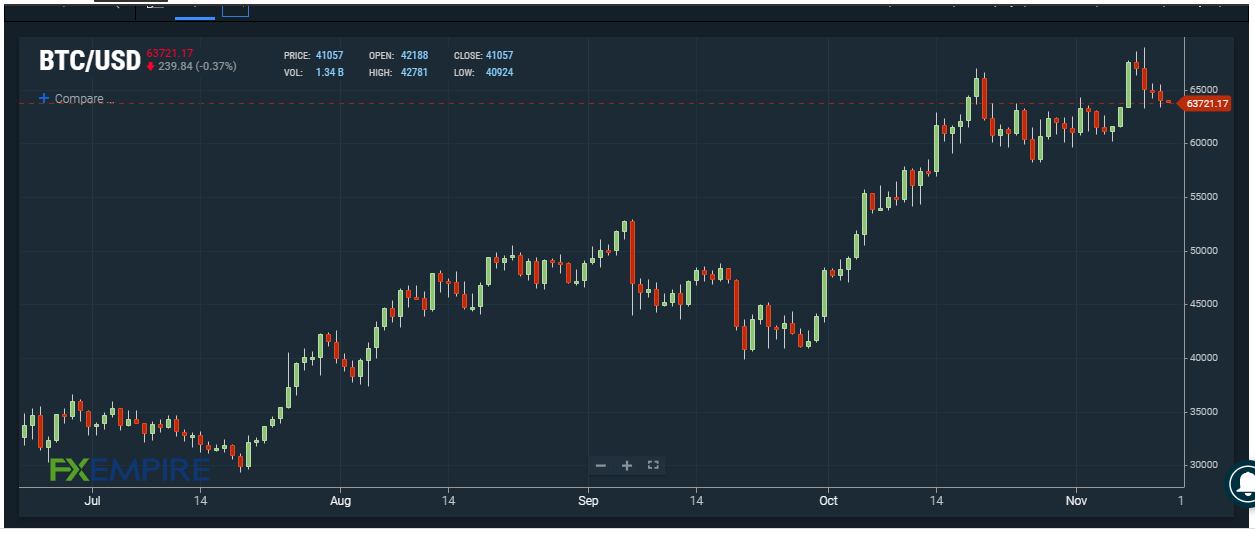The width and height of the screenshot is (1255, 534).
Task: Click the Aug label on time axis
Action: tap(340, 500)
